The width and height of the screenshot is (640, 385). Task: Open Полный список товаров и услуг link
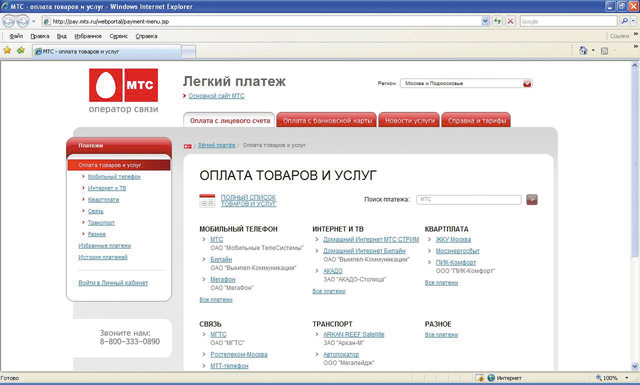249,200
